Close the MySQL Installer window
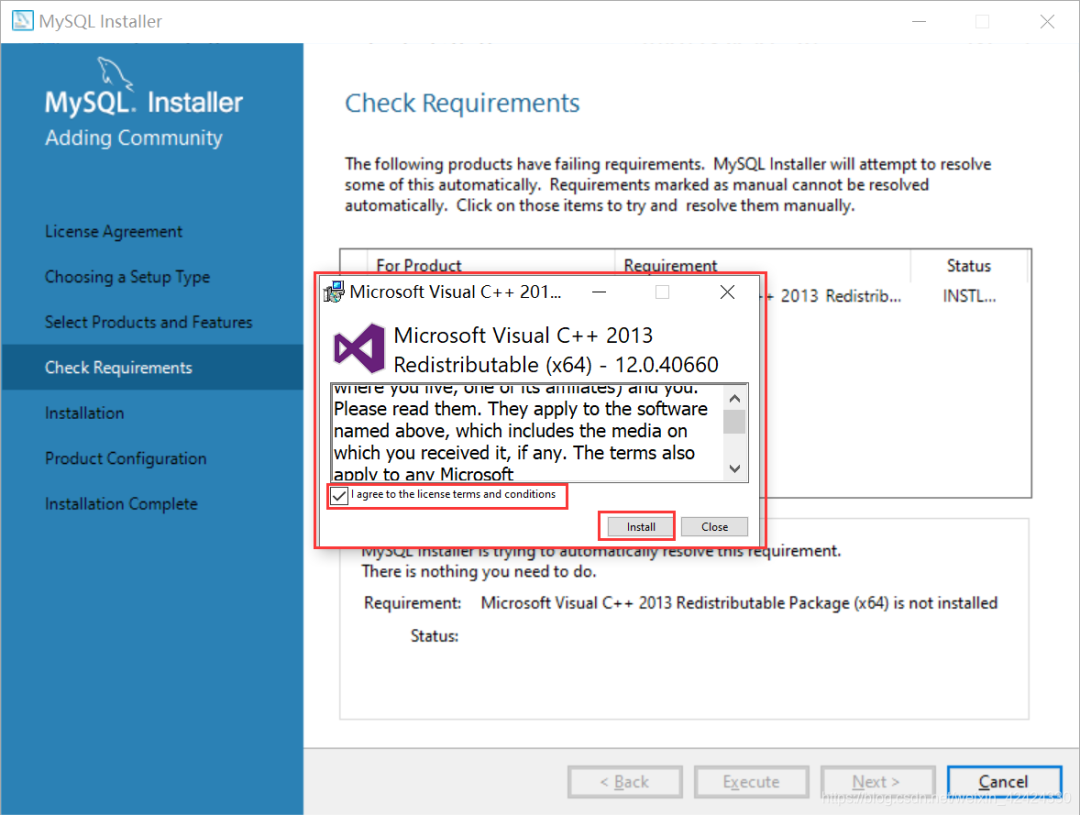Image resolution: width=1080 pixels, height=815 pixels. click(x=1047, y=21)
